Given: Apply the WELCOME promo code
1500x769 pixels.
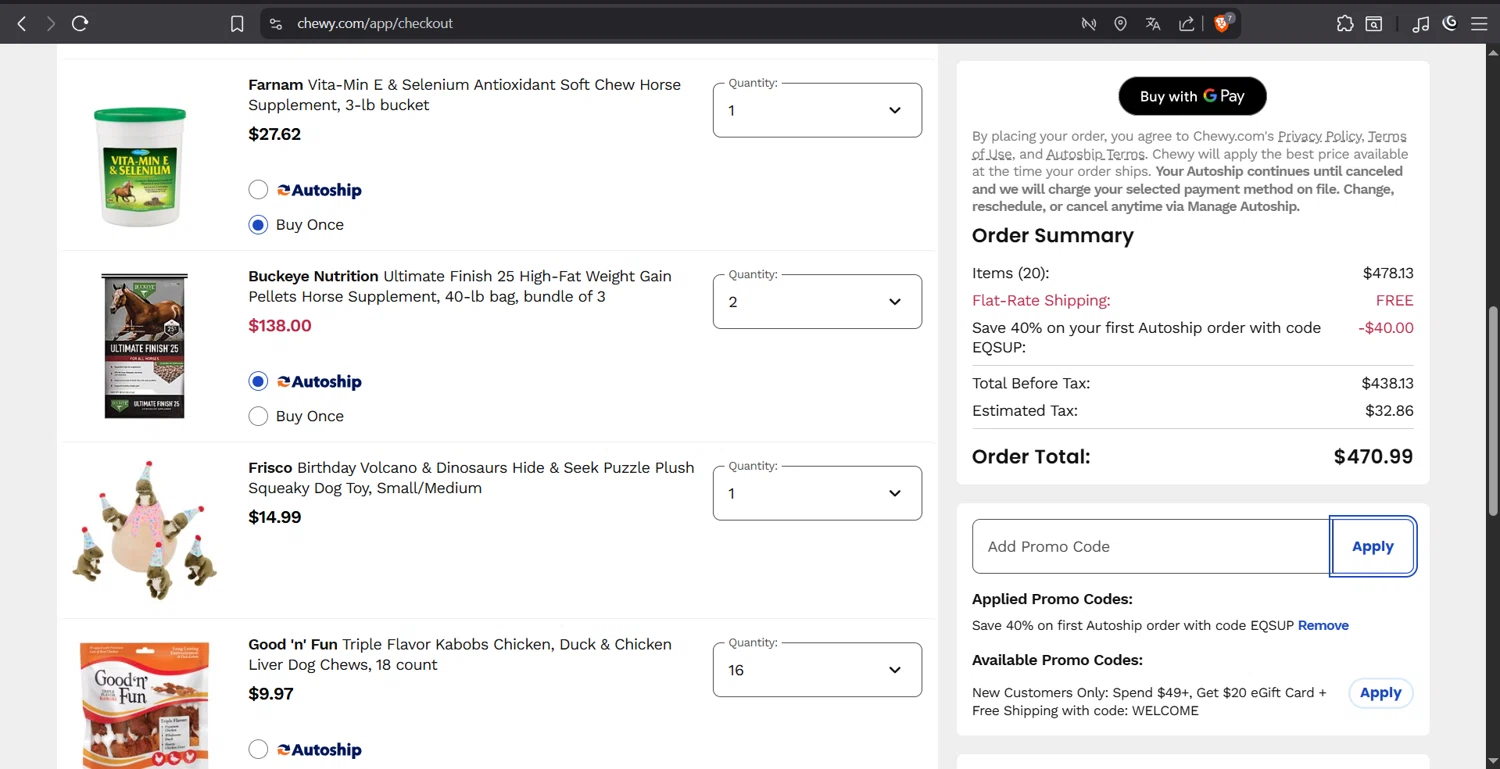Looking at the screenshot, I should point(1380,692).
